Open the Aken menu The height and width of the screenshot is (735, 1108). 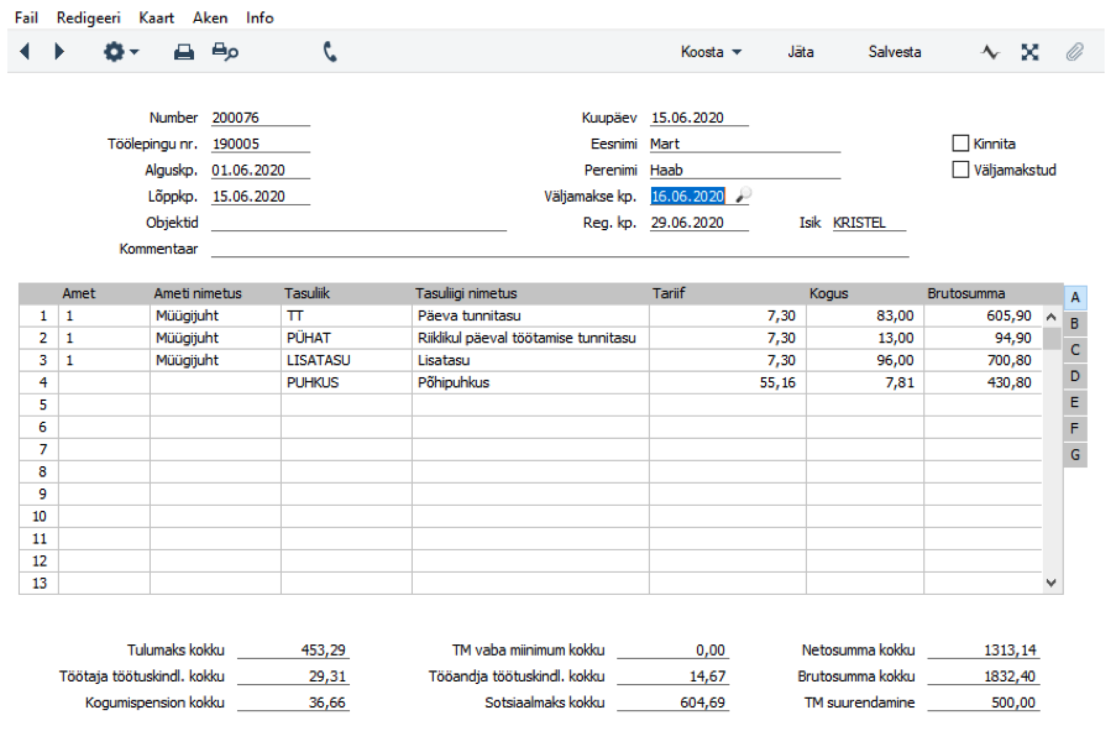click(210, 18)
